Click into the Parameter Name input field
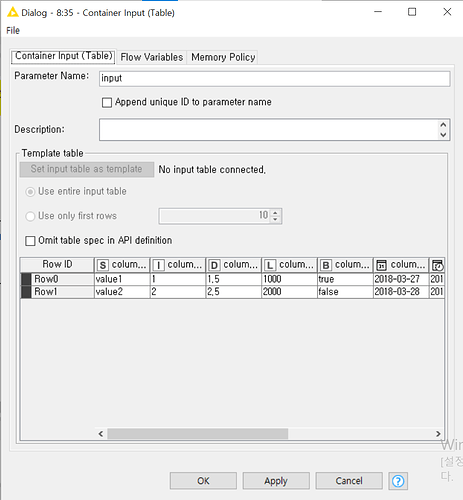 click(275, 79)
